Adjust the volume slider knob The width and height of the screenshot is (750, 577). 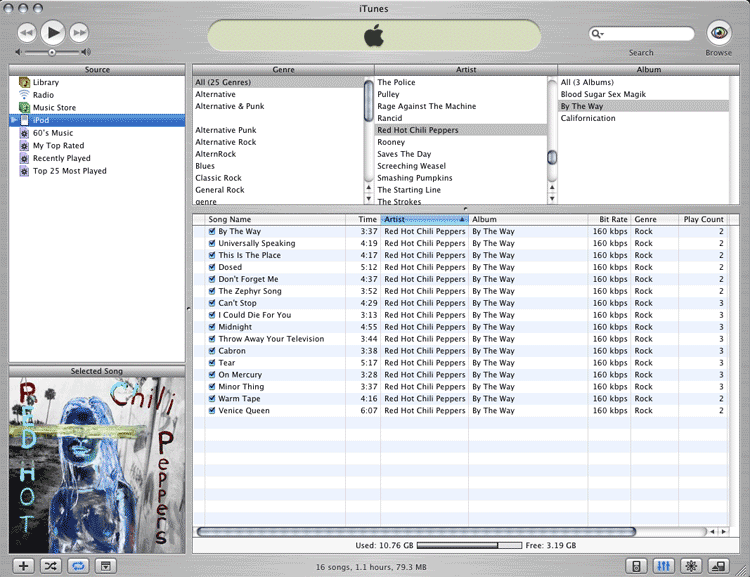tap(51, 52)
